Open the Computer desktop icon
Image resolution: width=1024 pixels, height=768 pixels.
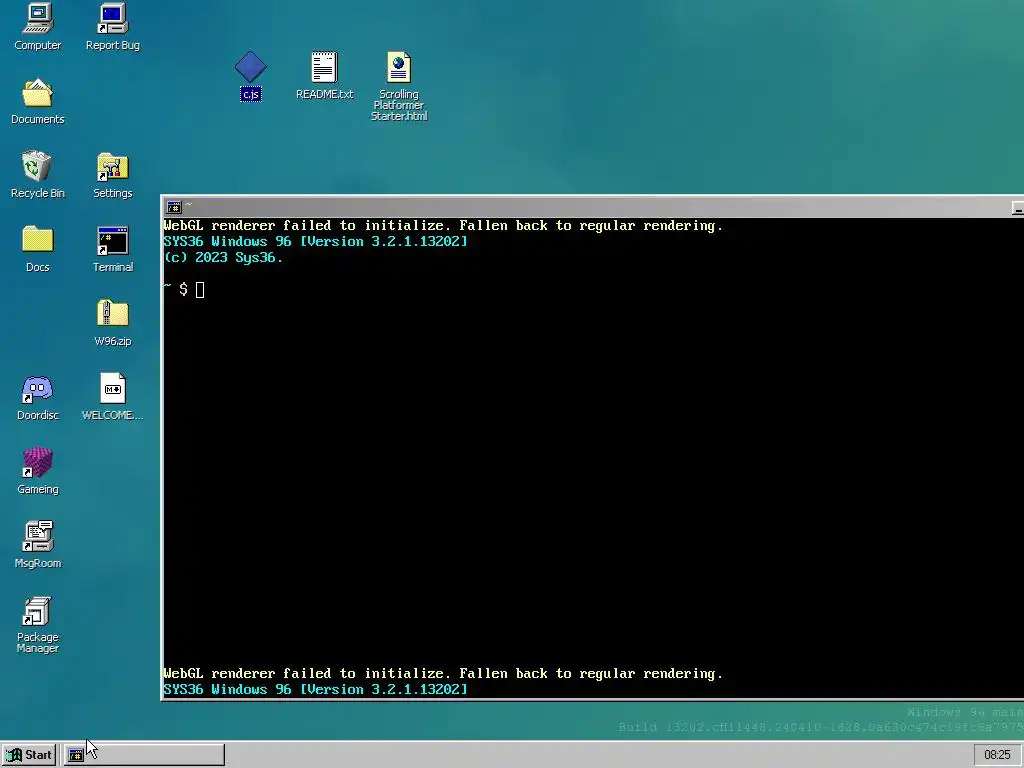tap(37, 27)
